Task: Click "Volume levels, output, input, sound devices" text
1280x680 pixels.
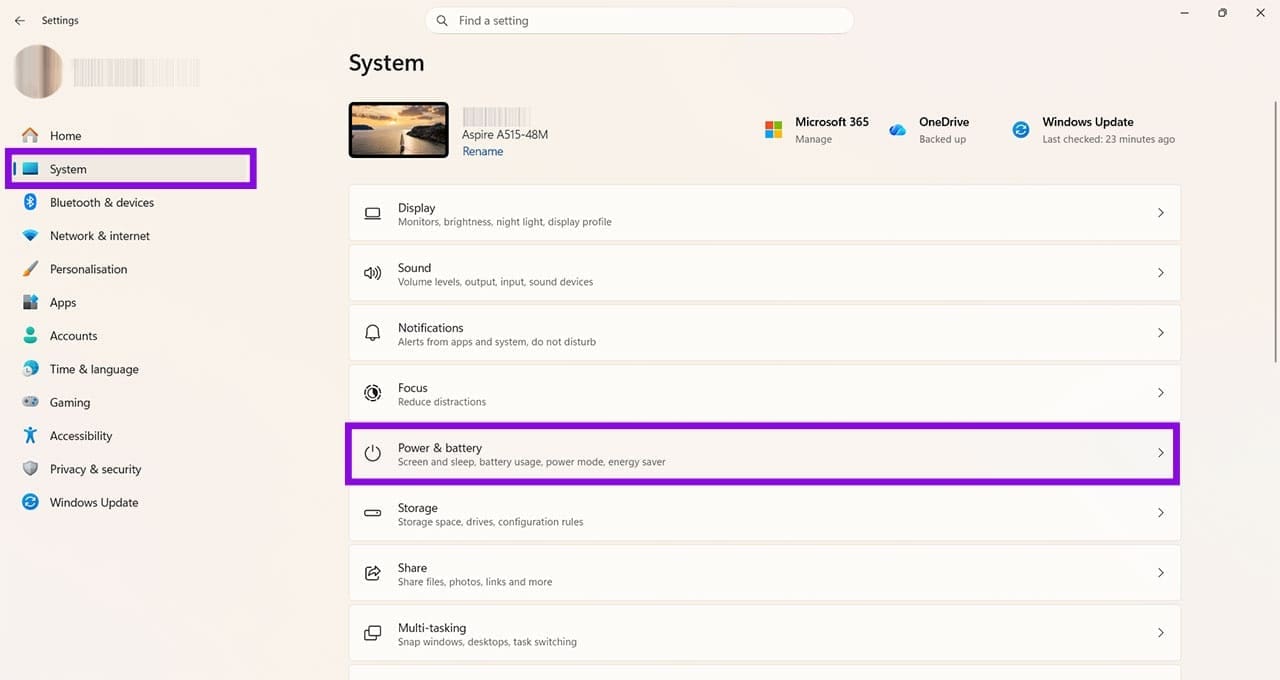Action: [495, 282]
